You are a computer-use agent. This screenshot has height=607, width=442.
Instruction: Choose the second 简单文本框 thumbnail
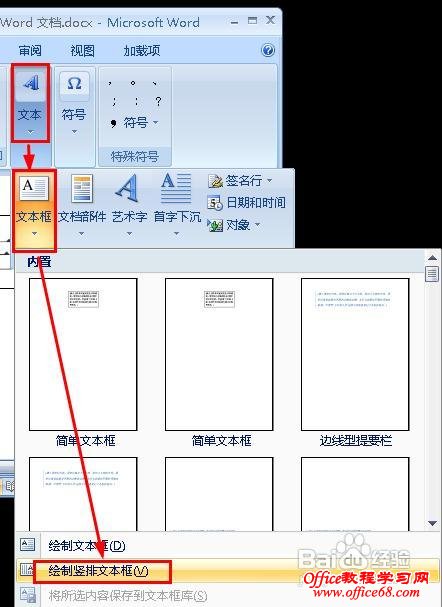point(219,354)
